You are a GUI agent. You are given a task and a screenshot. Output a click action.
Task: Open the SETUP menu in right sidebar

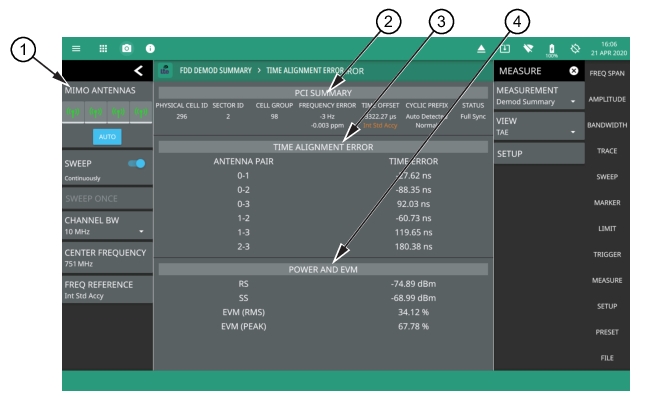607,306
